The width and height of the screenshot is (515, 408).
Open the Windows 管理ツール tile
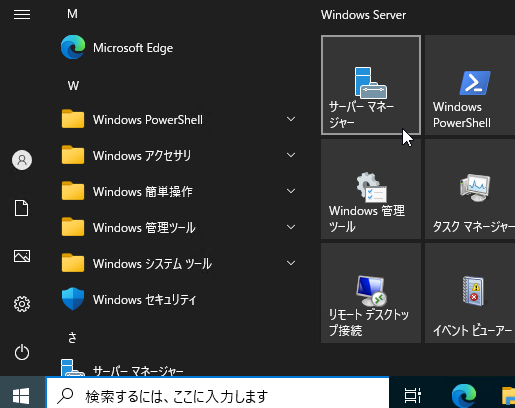371,189
